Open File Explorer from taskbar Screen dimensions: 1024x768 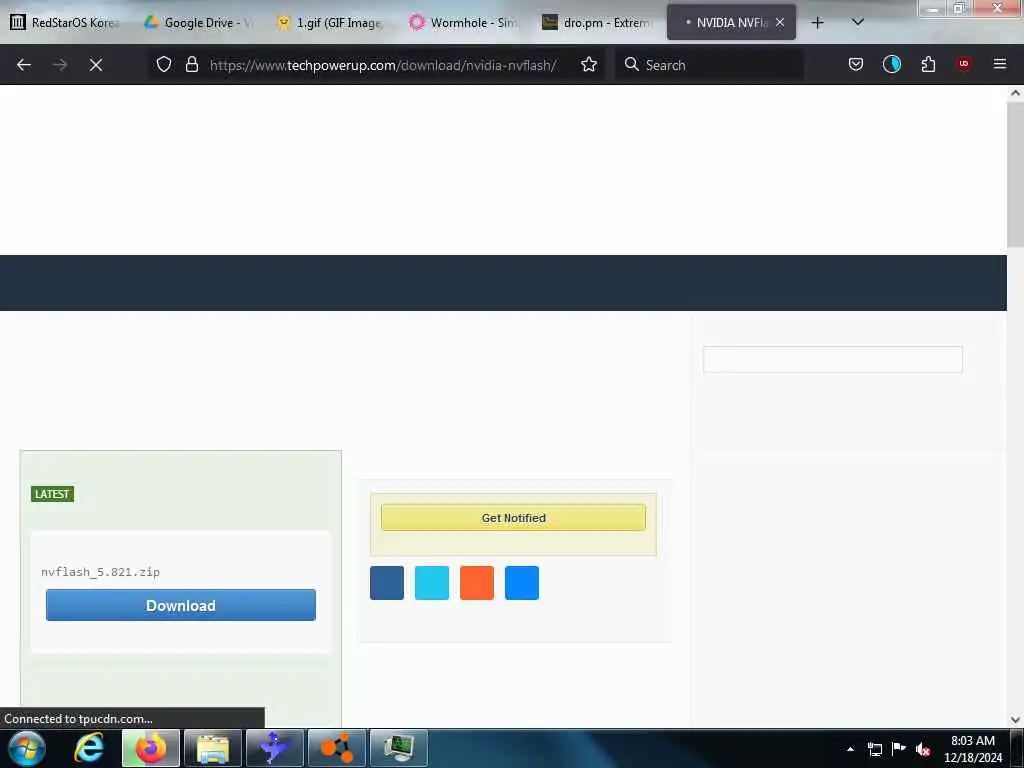click(213, 748)
